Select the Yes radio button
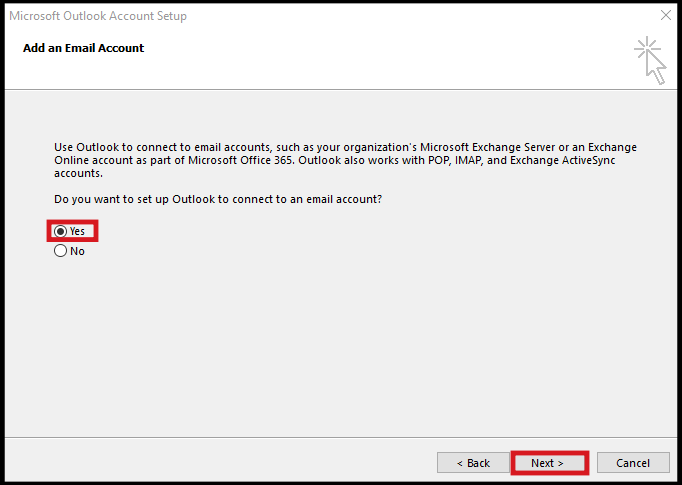 69,231
